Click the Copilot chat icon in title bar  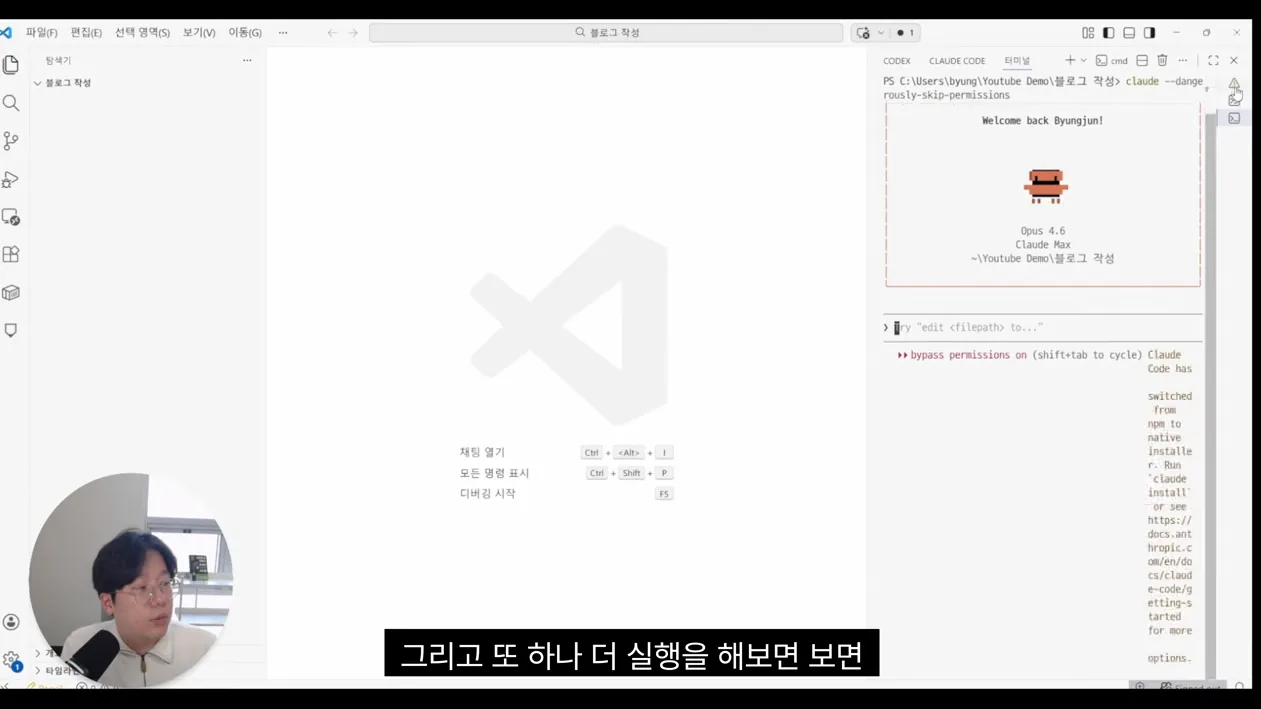[863, 33]
